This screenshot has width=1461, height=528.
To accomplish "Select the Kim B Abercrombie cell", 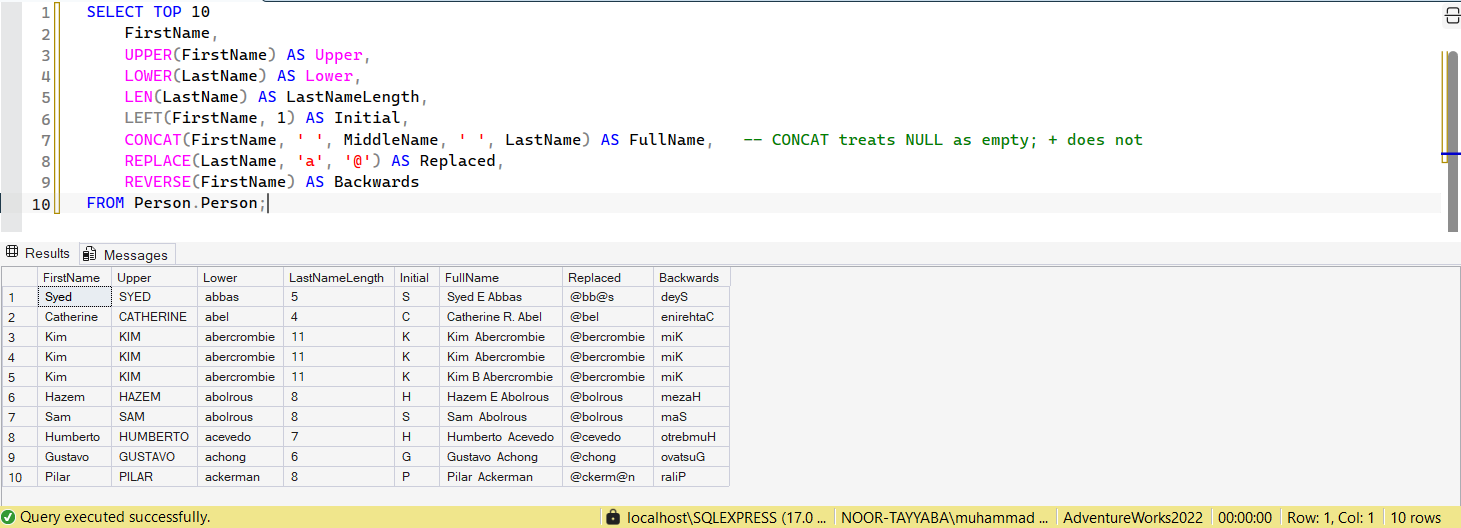I will pyautogui.click(x=501, y=377).
